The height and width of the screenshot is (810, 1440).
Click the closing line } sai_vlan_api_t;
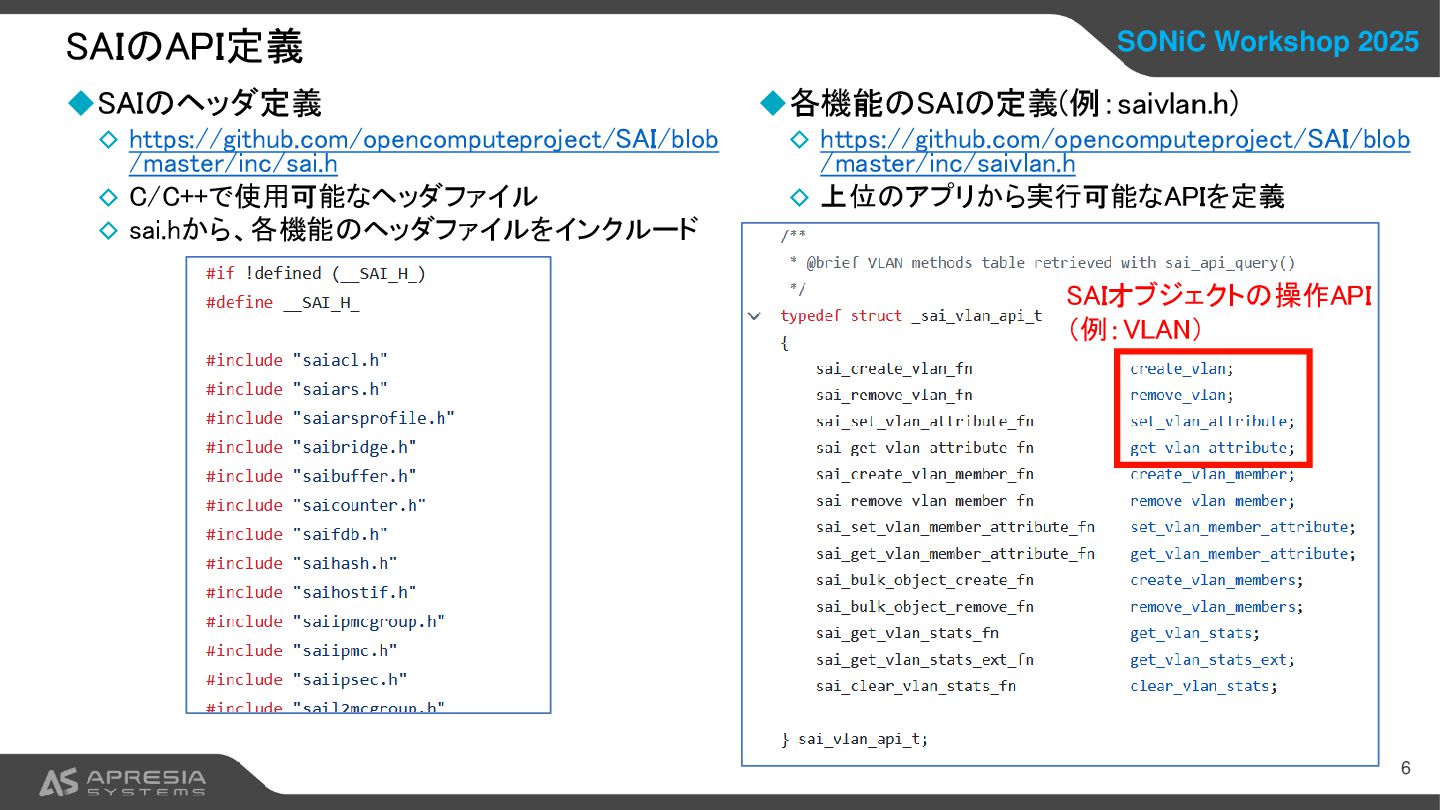[x=854, y=740]
